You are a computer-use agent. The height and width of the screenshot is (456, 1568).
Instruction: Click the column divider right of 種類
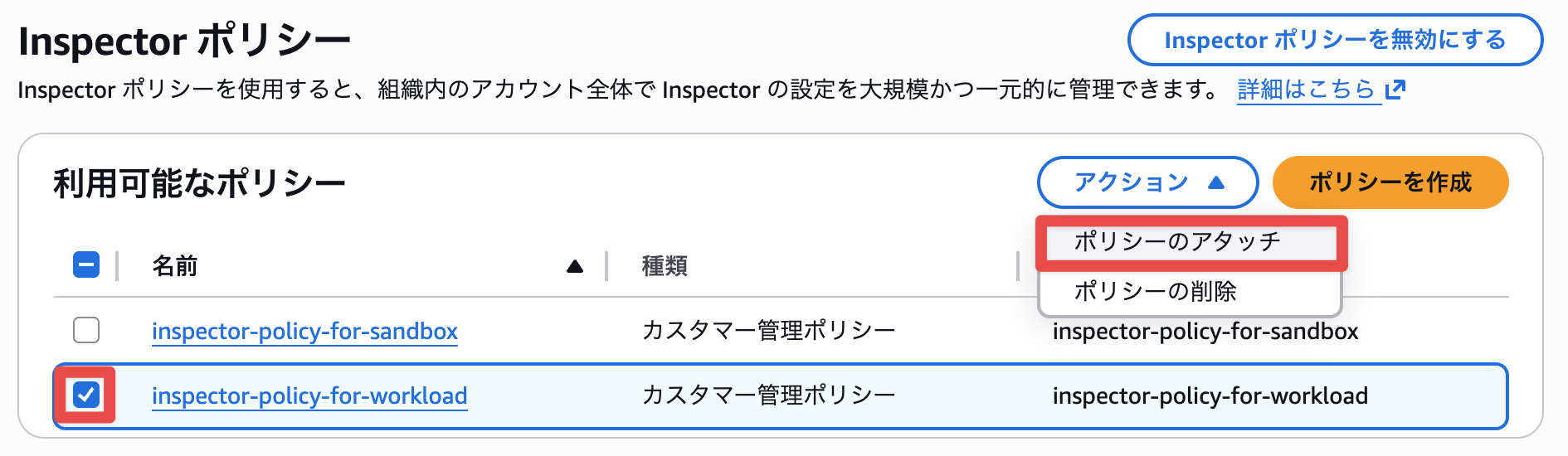1018,266
